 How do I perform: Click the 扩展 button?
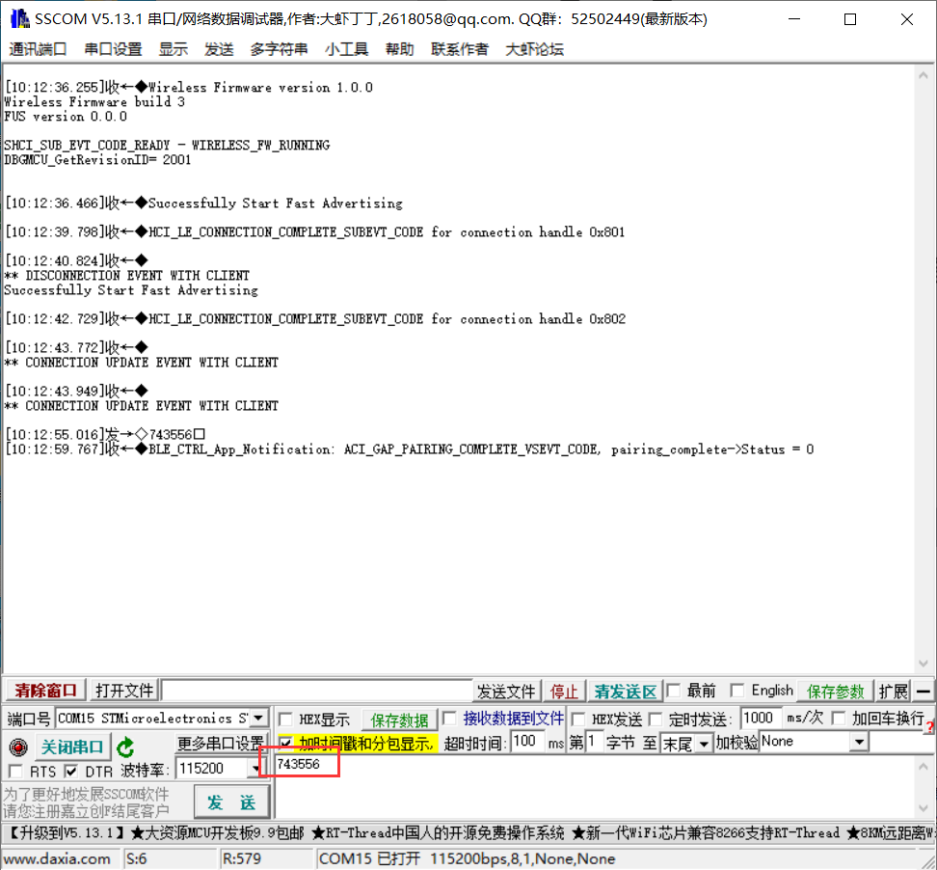[x=893, y=691]
